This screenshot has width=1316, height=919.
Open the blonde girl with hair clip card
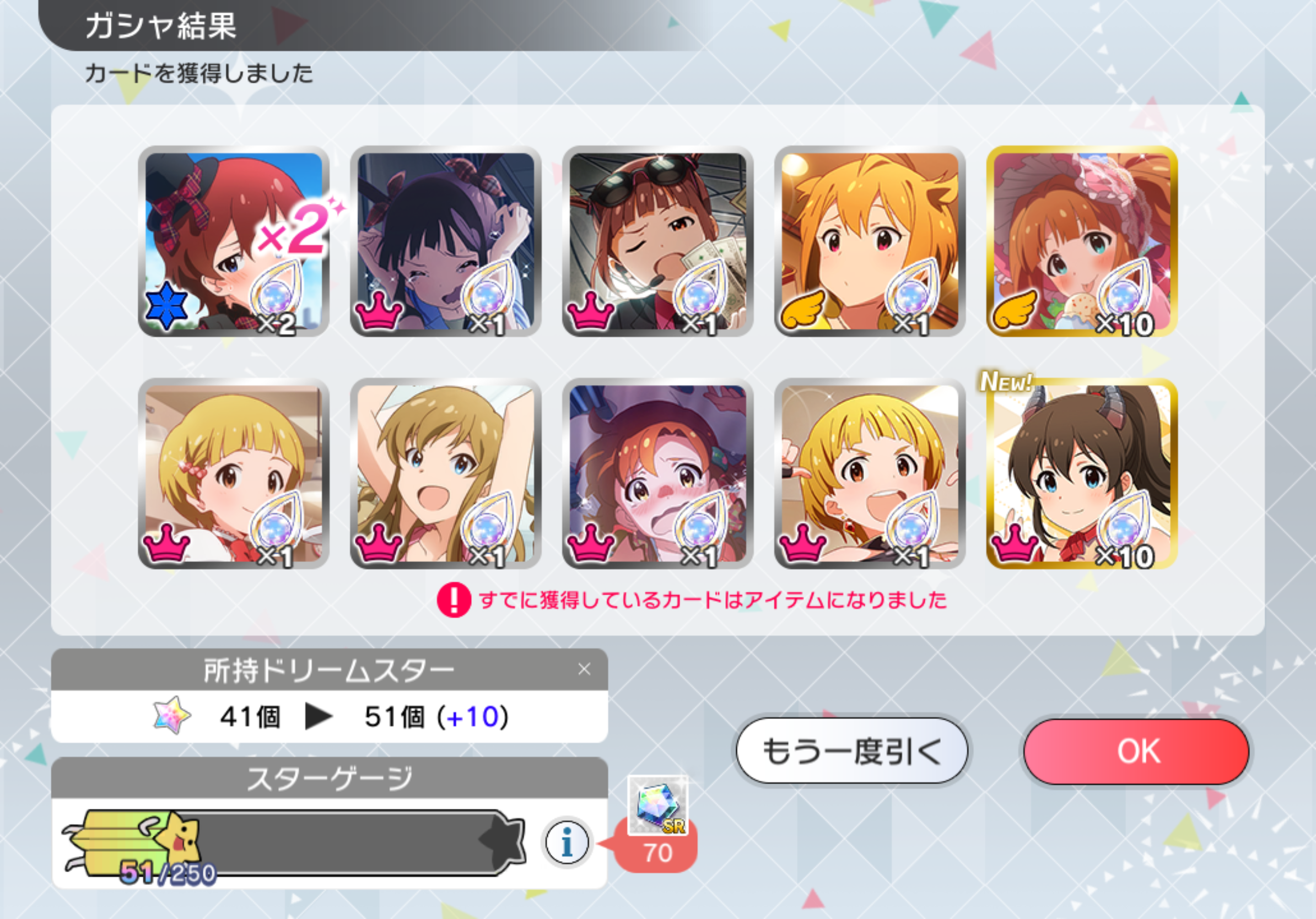click(234, 473)
